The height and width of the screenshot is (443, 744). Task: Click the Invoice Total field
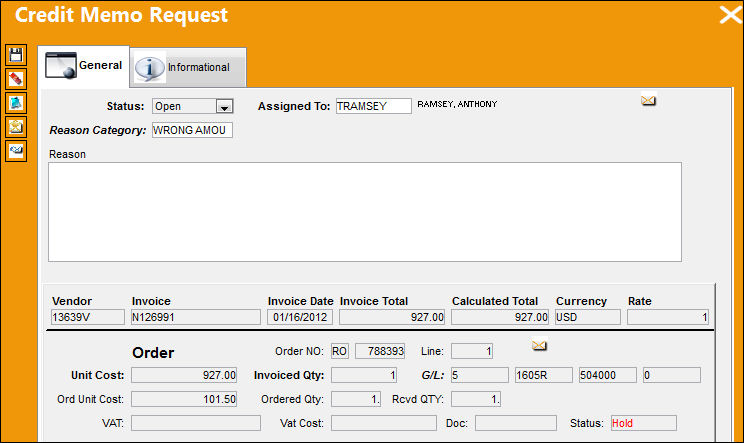point(392,317)
